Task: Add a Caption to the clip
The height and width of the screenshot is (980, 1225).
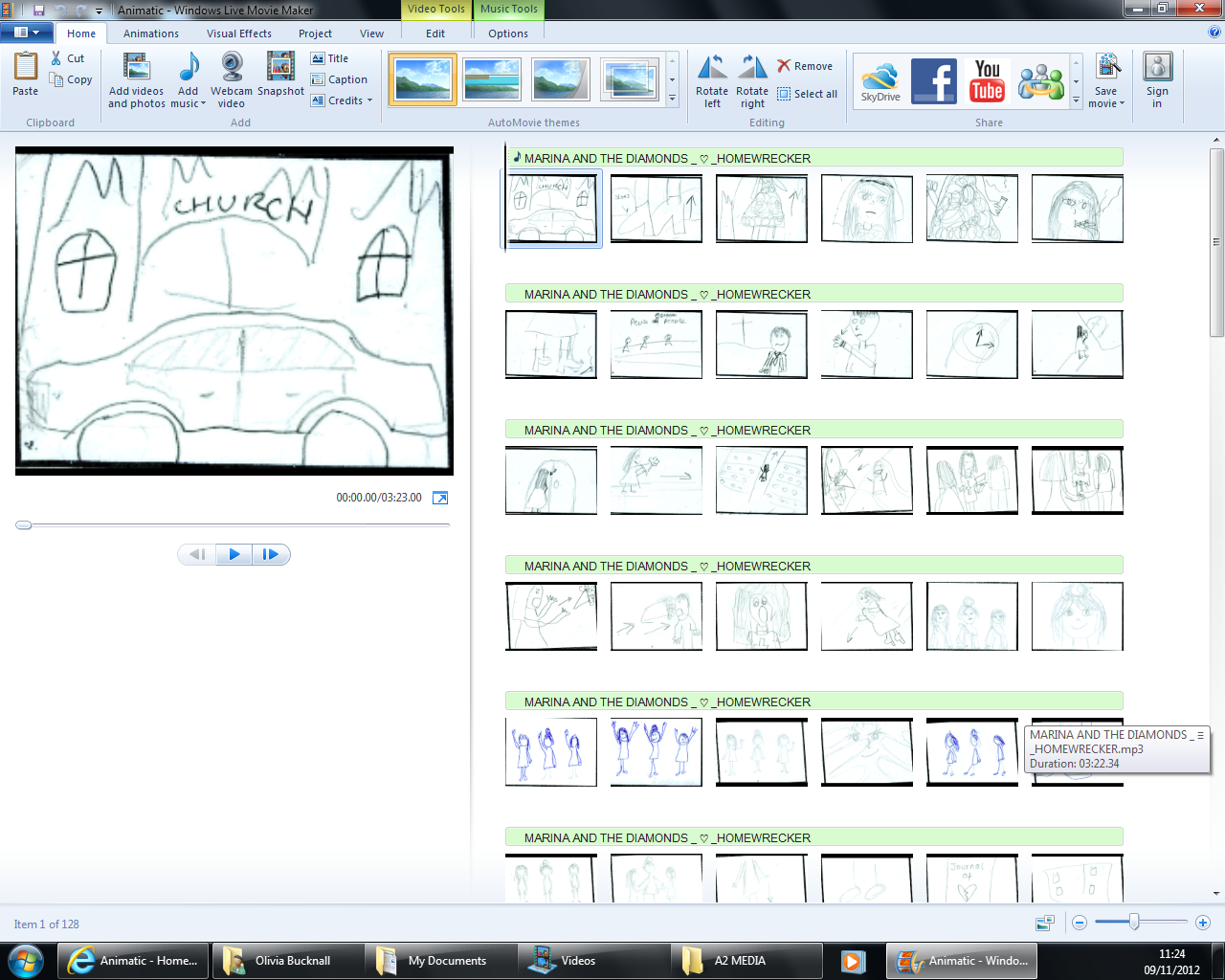Action: tap(339, 79)
